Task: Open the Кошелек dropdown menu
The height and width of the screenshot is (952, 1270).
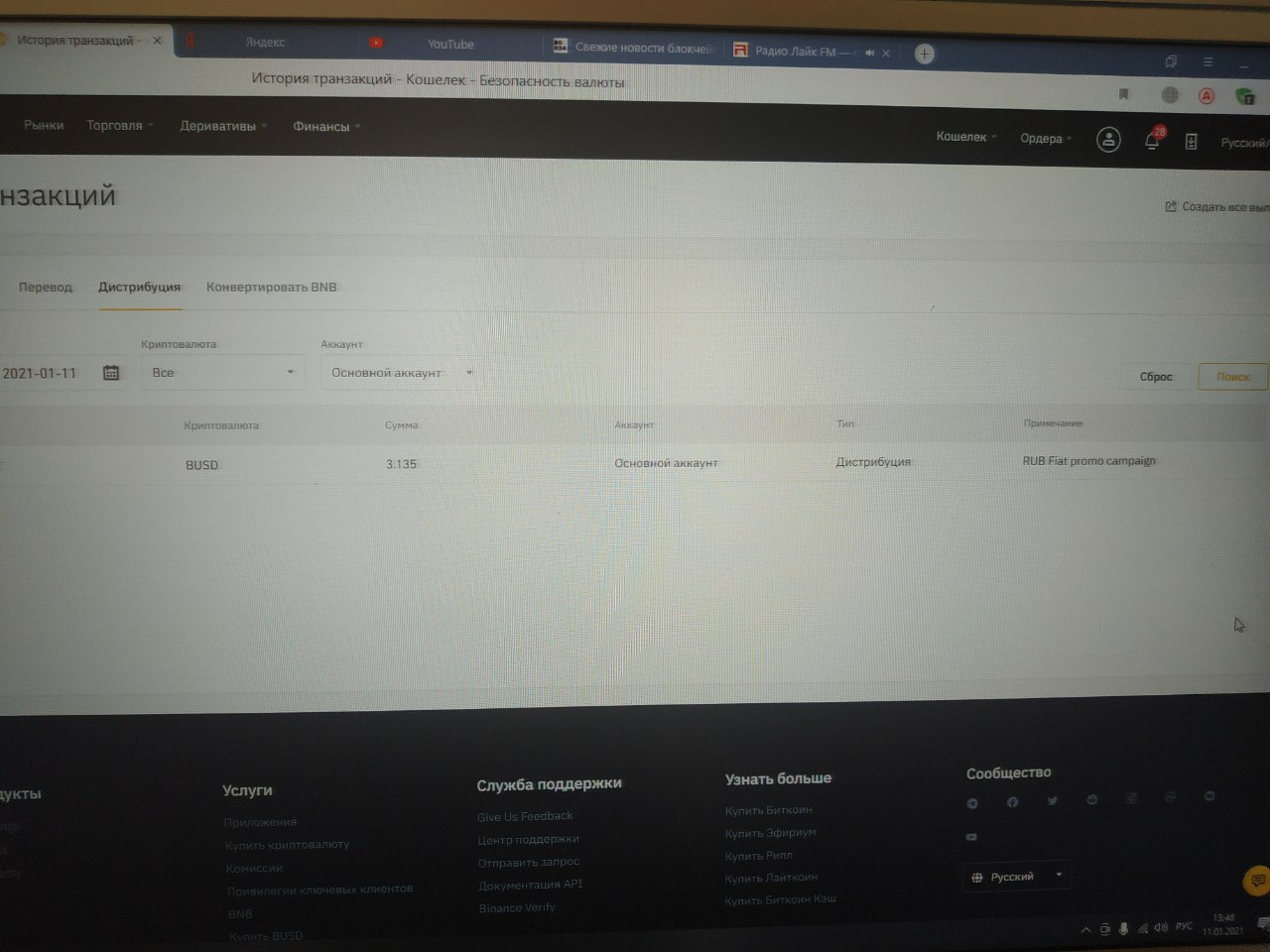Action: point(966,137)
